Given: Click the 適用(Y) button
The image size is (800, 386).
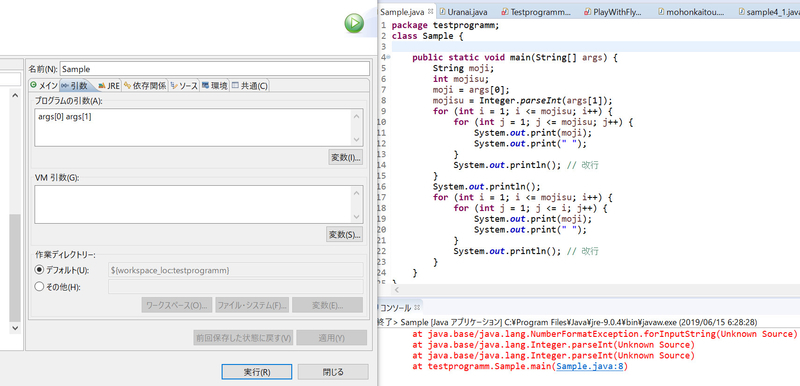Looking at the screenshot, I should pos(332,338).
